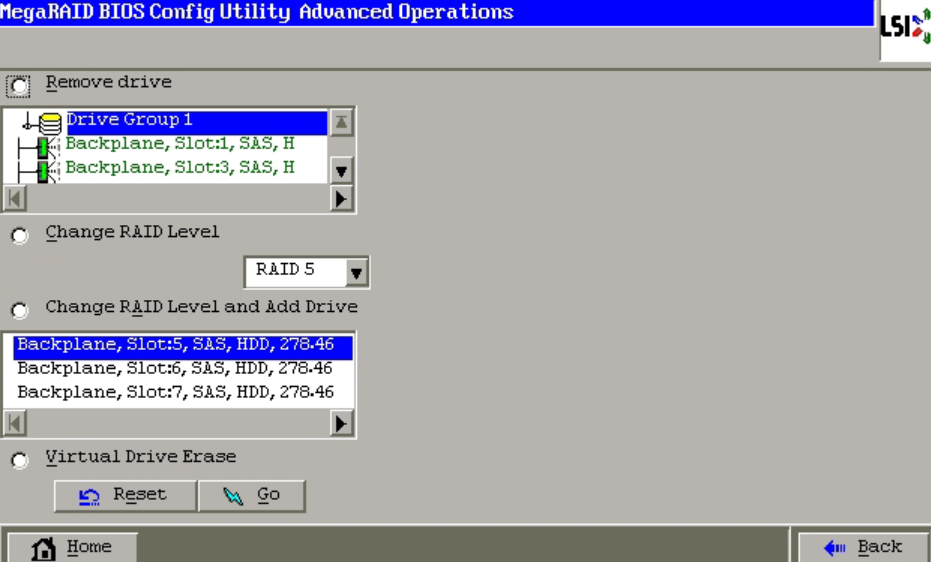Image resolution: width=931 pixels, height=562 pixels.
Task: Select the Remove drive radio option
Action: click(19, 85)
